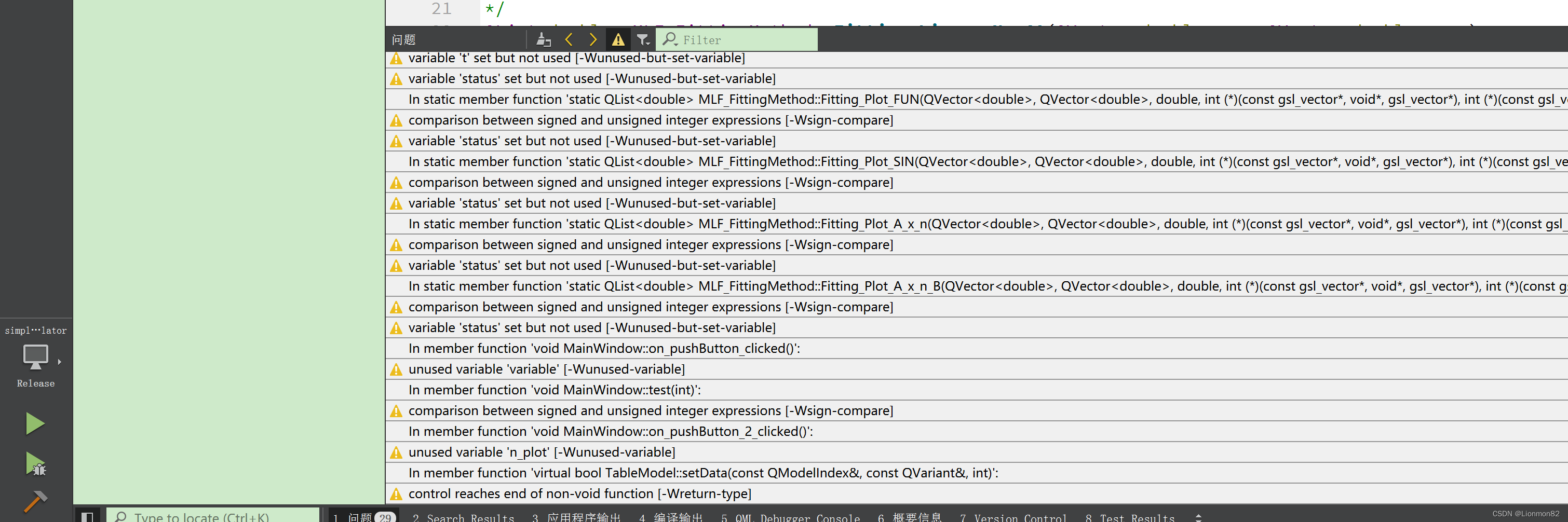Click the 29 issues count badge
The width and height of the screenshot is (1568, 522).
coord(385,518)
